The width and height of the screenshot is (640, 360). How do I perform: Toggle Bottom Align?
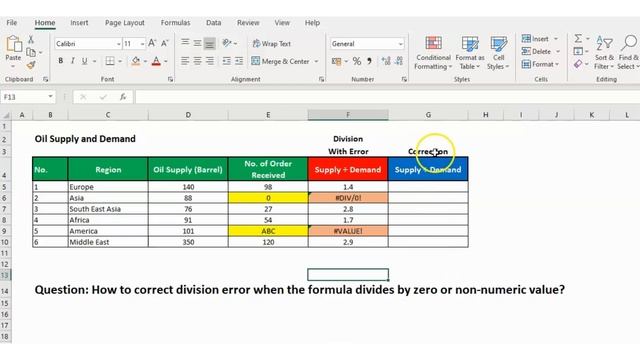209,43
